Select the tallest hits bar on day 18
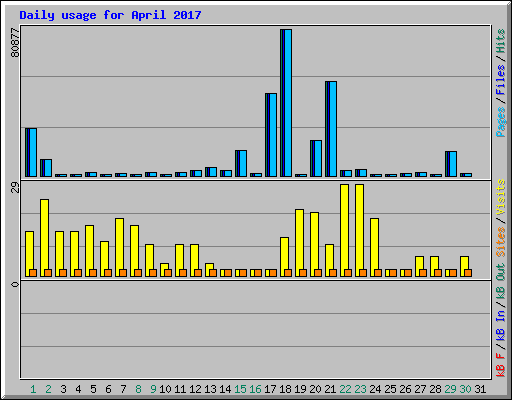This screenshot has width=512, height=400. coord(286,103)
